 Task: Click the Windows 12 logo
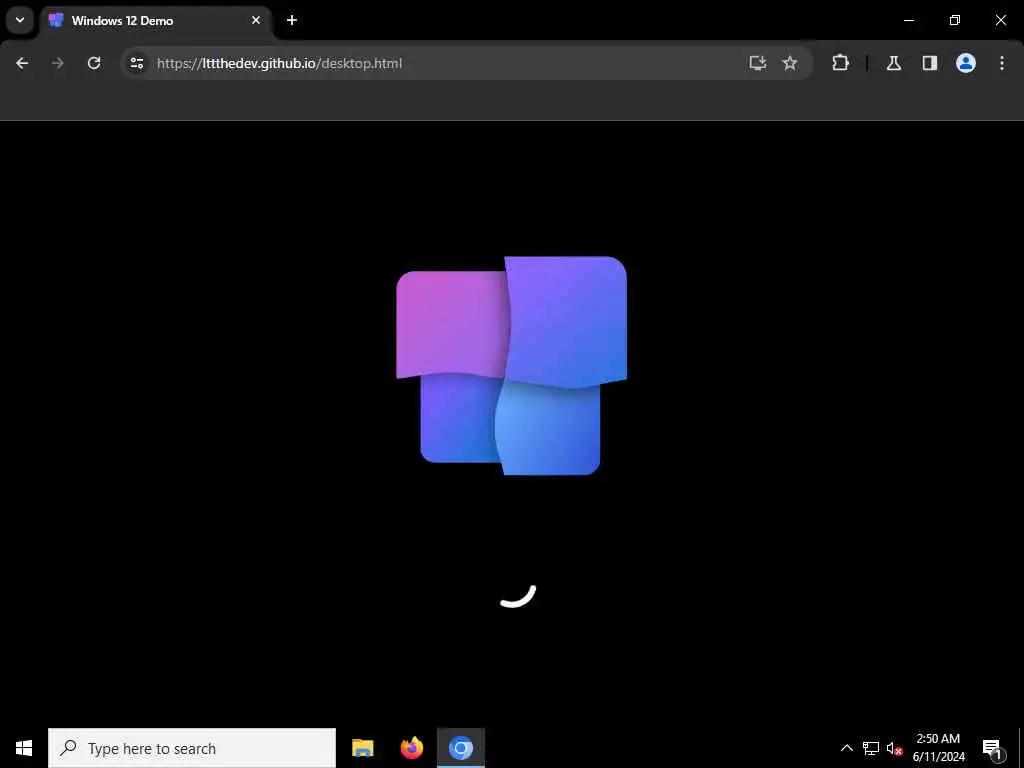click(511, 366)
